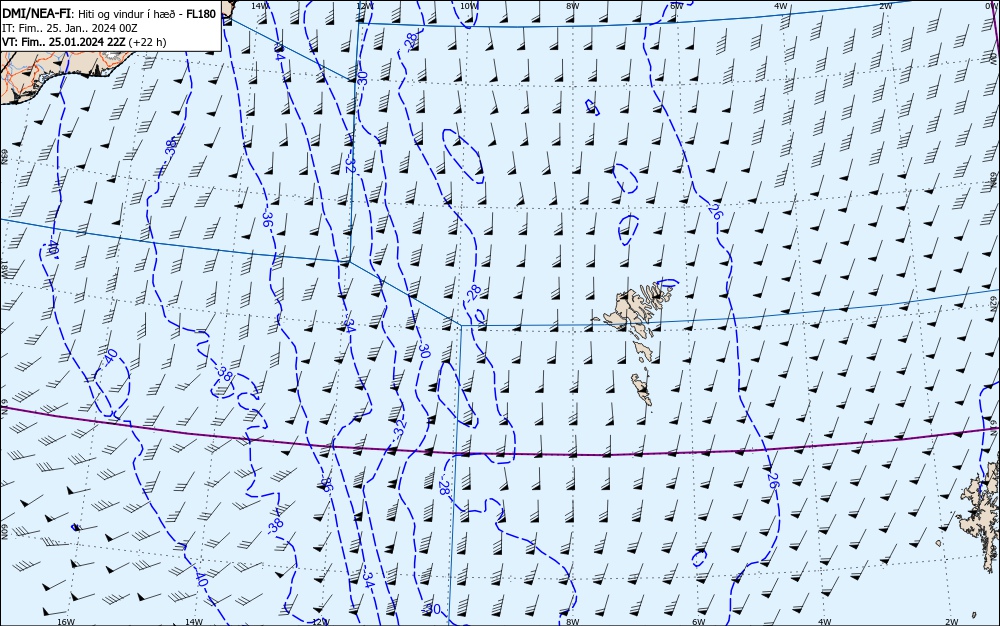Click "-40" label inside the closed loop
Screen dimensions: 1000x626
[x=111, y=356]
